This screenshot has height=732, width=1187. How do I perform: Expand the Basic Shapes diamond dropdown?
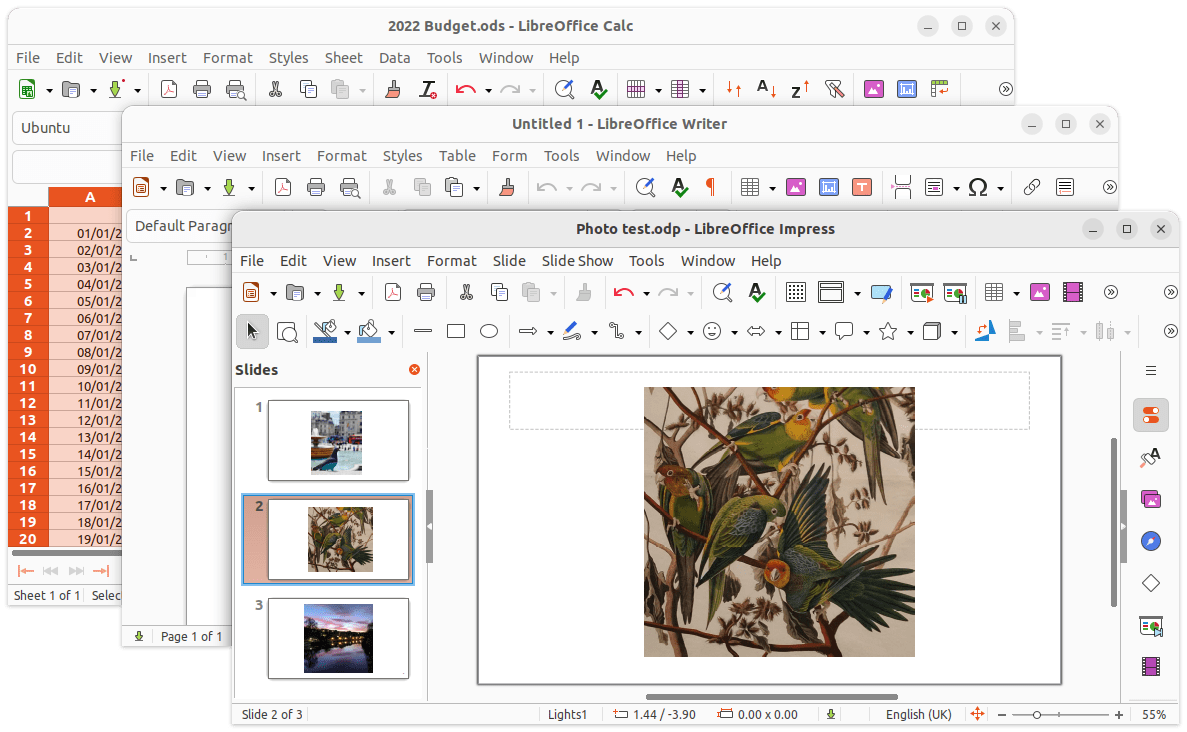pos(690,332)
